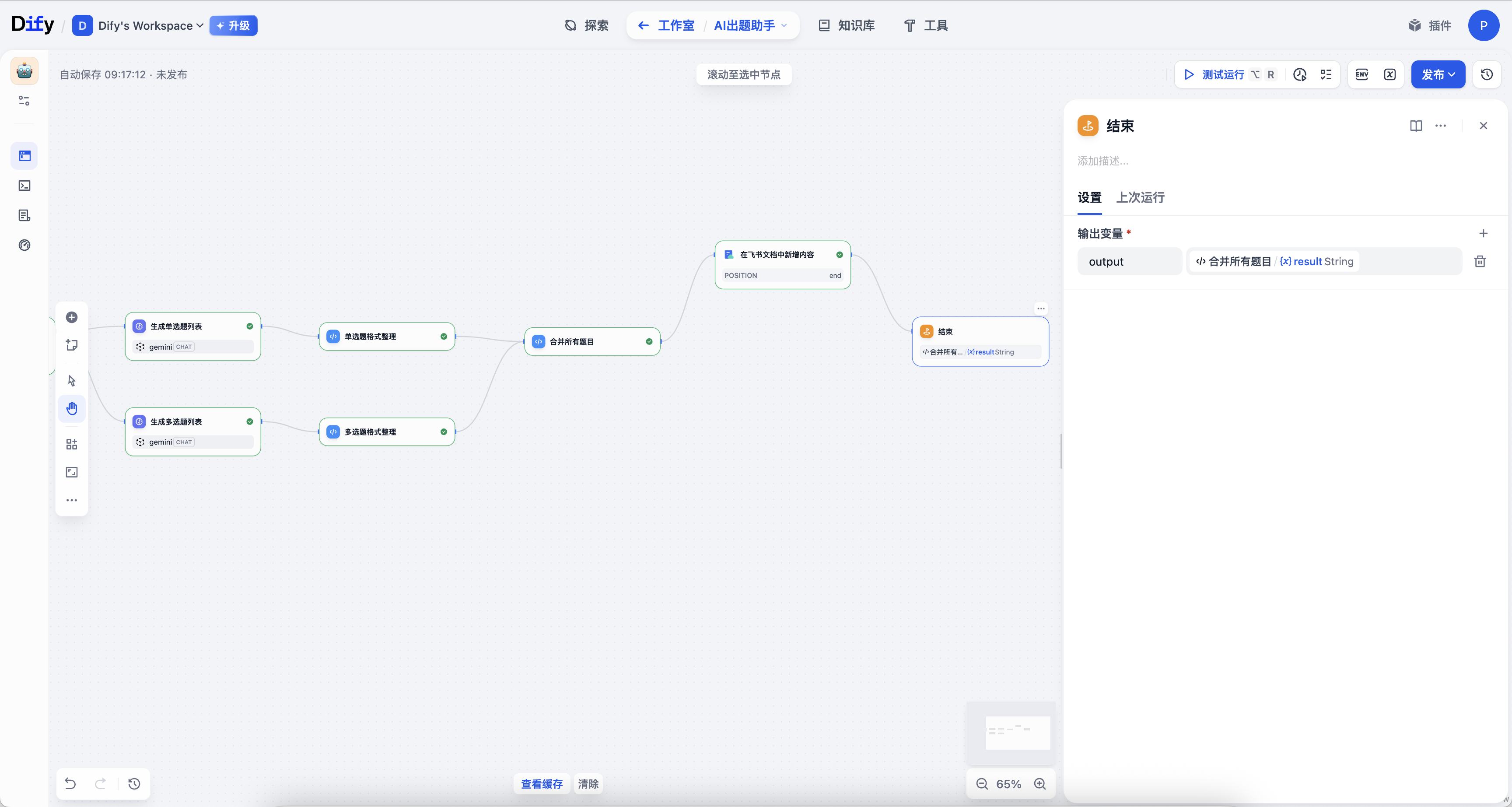Click the output variable name field
Image resolution: width=1512 pixels, height=807 pixels.
[1129, 261]
